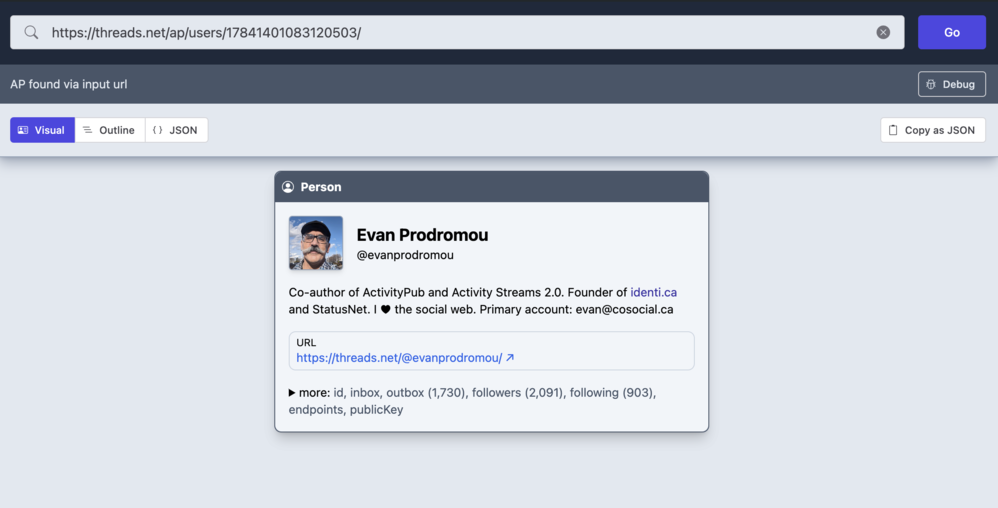Click the Person header icon
The width and height of the screenshot is (998, 508).
coord(288,187)
